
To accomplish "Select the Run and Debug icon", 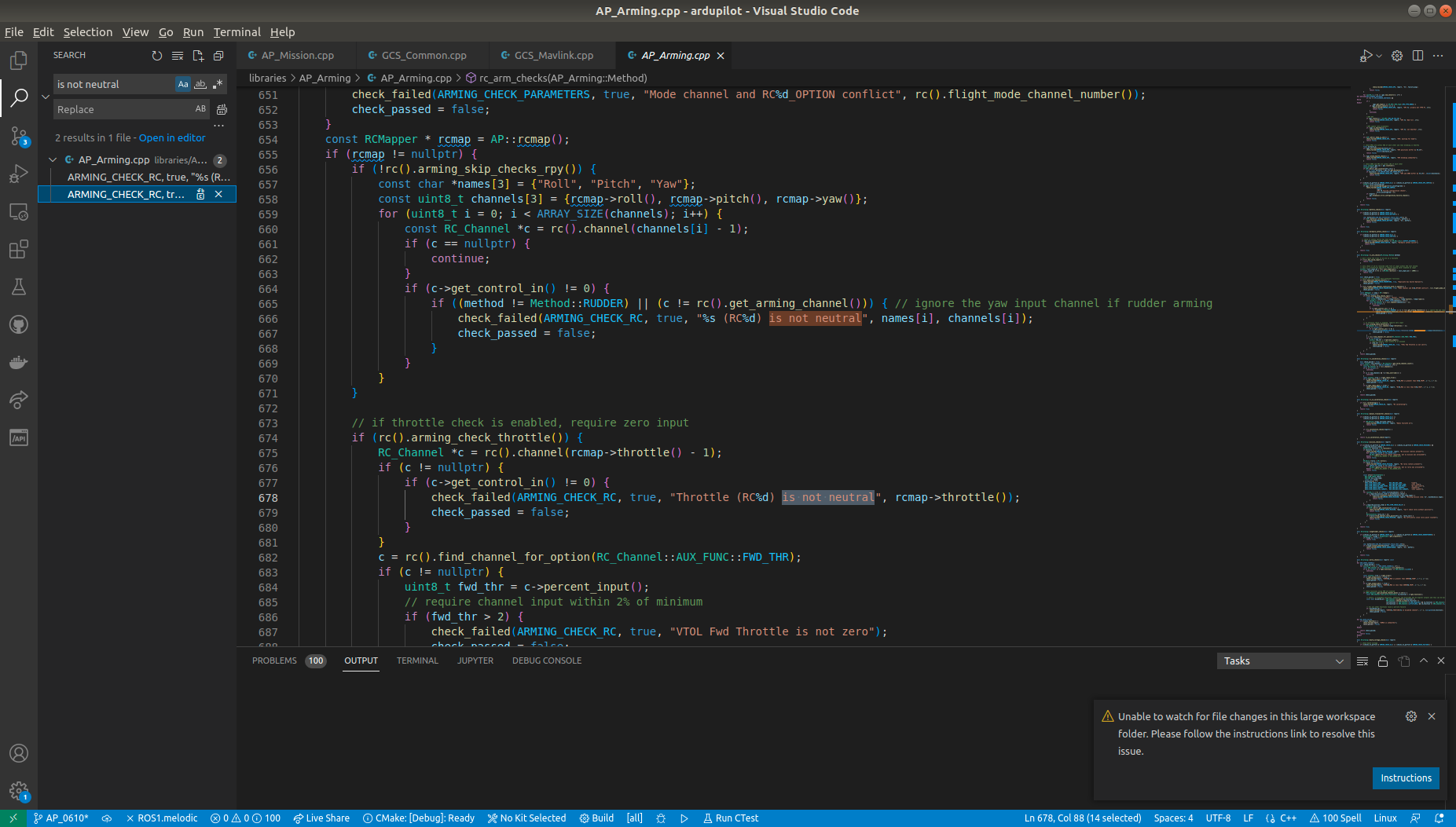I will coord(19,174).
